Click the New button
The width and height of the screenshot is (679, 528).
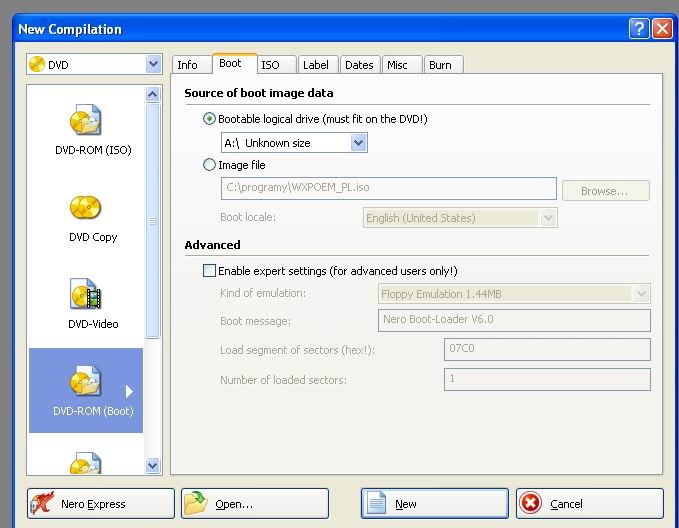click(435, 503)
